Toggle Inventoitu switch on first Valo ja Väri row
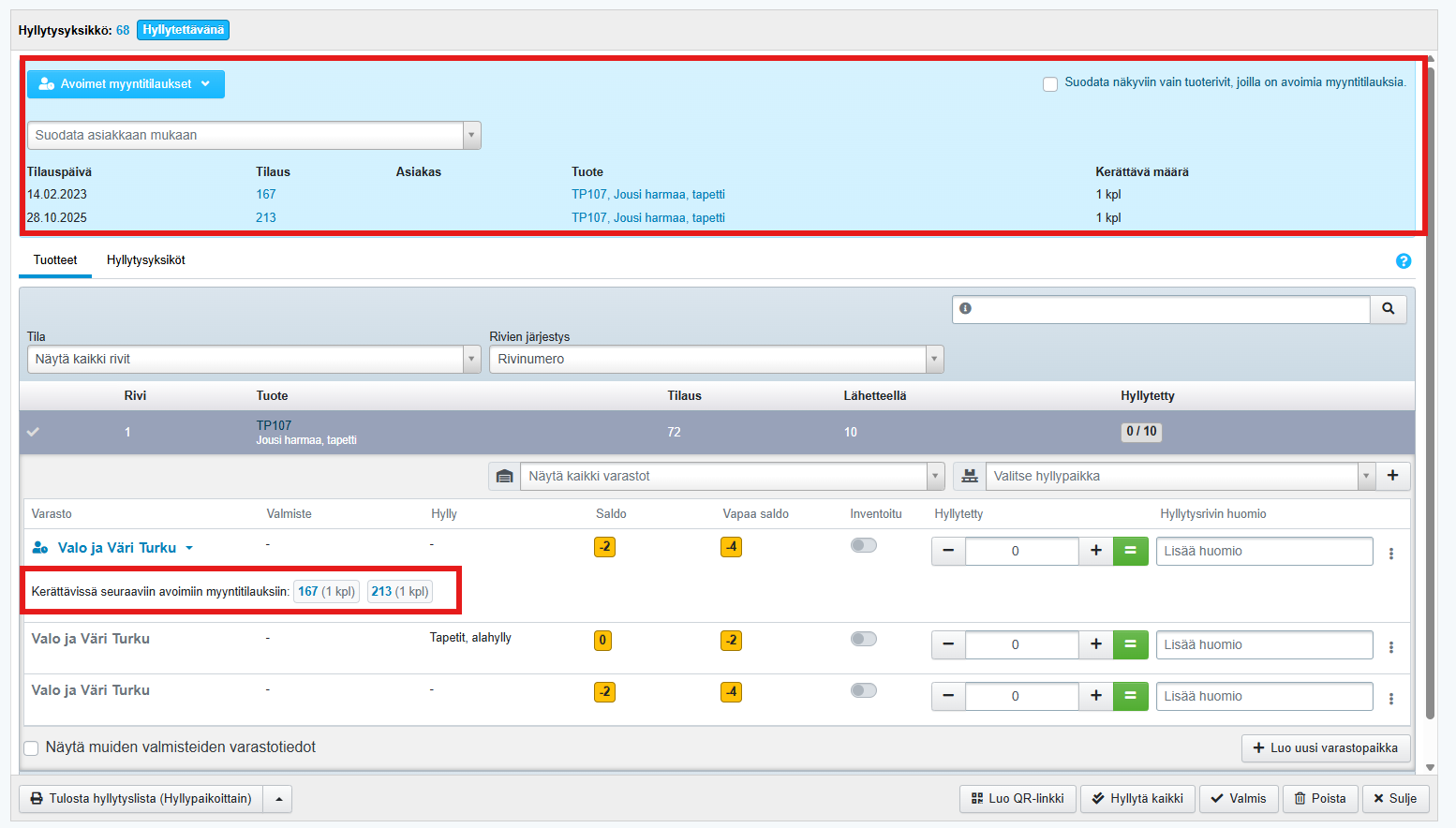The image size is (1456, 828). [863, 545]
